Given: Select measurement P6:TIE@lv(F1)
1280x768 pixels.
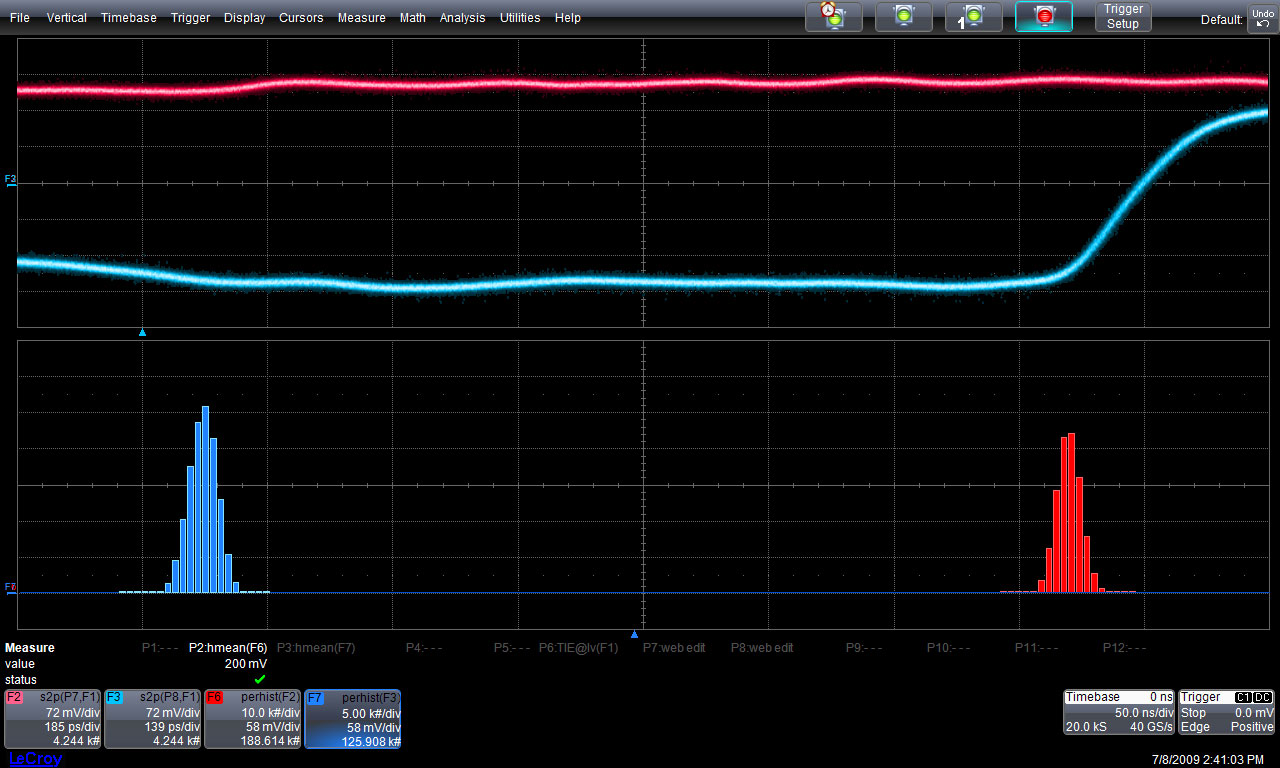Looking at the screenshot, I should [x=579, y=648].
